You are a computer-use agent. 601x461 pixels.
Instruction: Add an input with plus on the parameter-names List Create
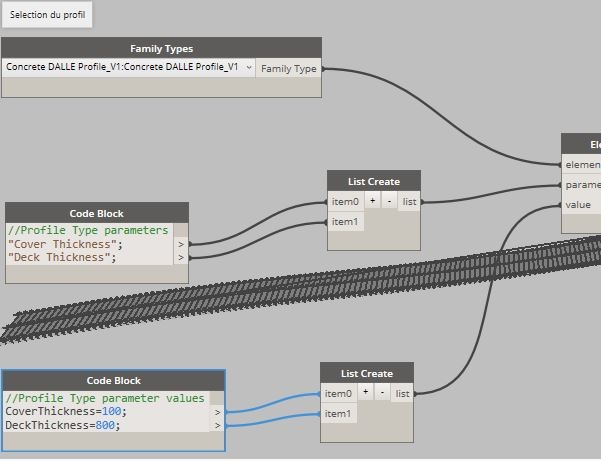tap(372, 201)
